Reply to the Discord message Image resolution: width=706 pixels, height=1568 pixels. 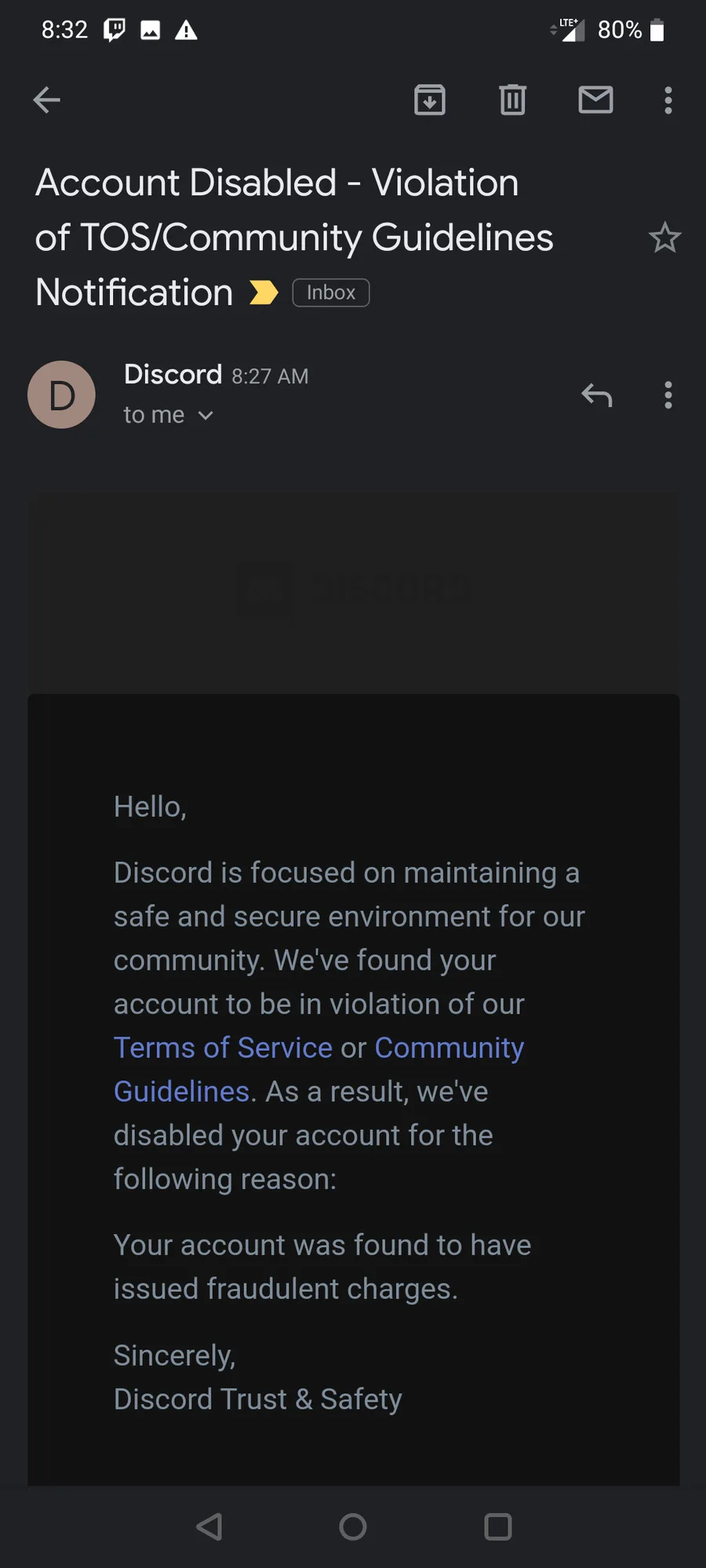pos(596,395)
